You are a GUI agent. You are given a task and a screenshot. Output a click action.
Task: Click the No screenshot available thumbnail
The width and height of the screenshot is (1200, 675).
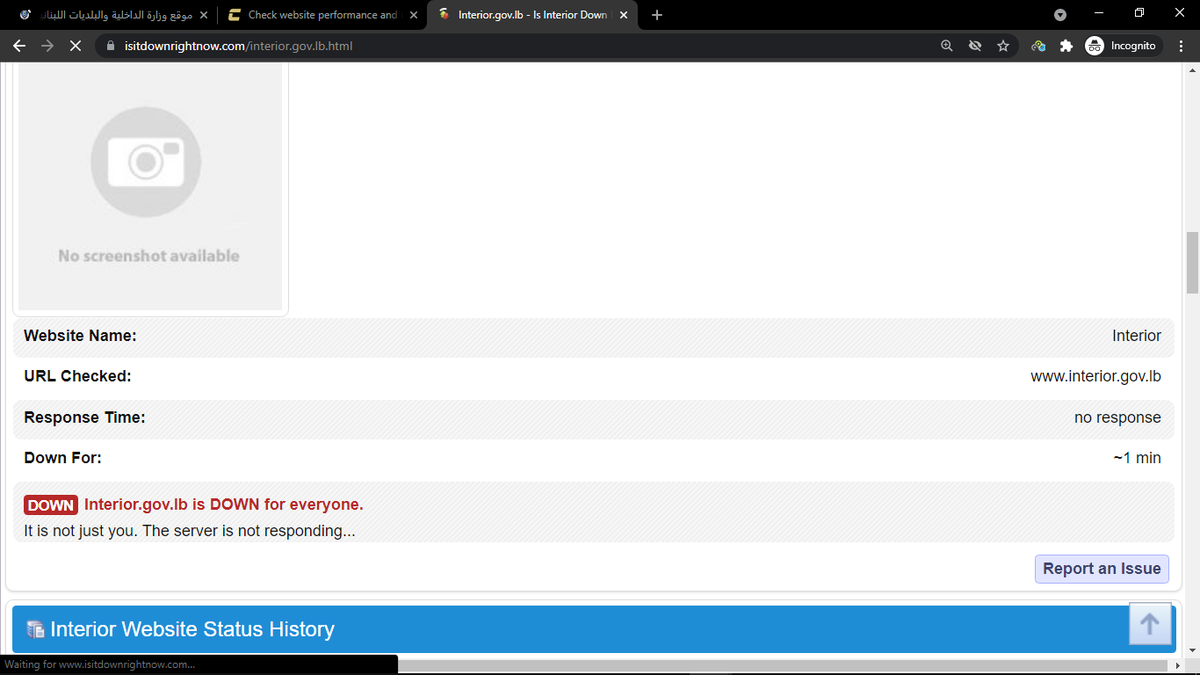click(x=150, y=185)
